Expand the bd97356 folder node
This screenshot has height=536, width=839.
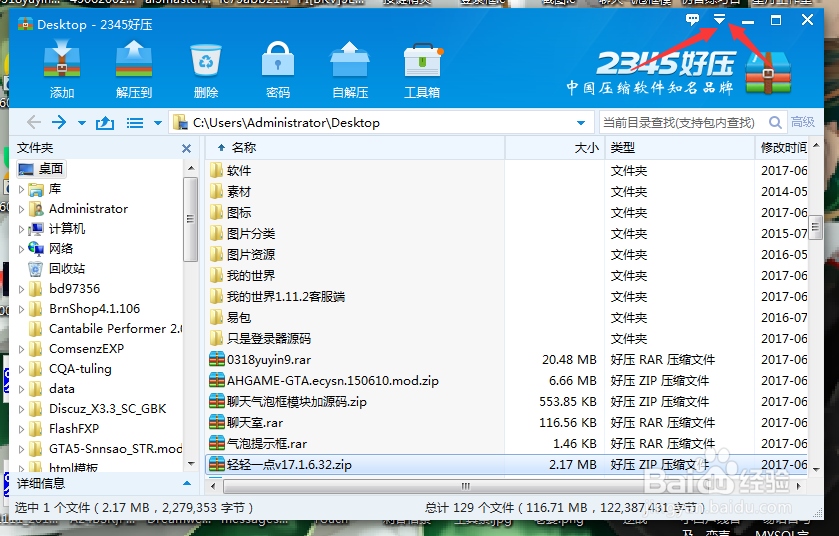[x=21, y=289]
